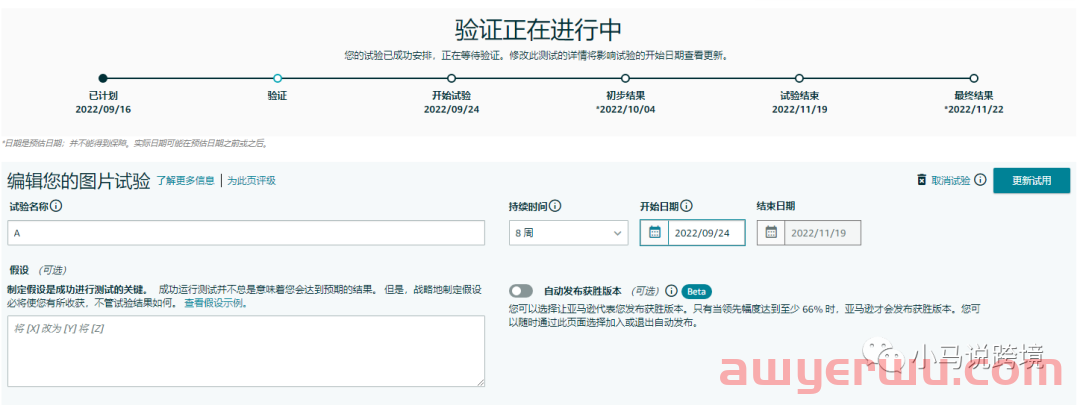Click the 更新试用 button

point(1031,181)
